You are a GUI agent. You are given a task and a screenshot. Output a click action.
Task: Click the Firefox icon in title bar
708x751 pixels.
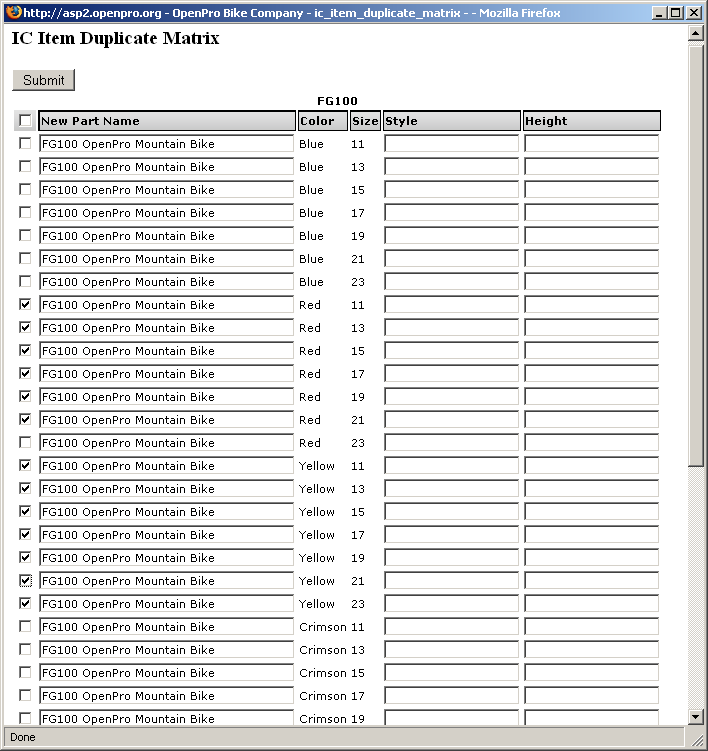coord(11,12)
